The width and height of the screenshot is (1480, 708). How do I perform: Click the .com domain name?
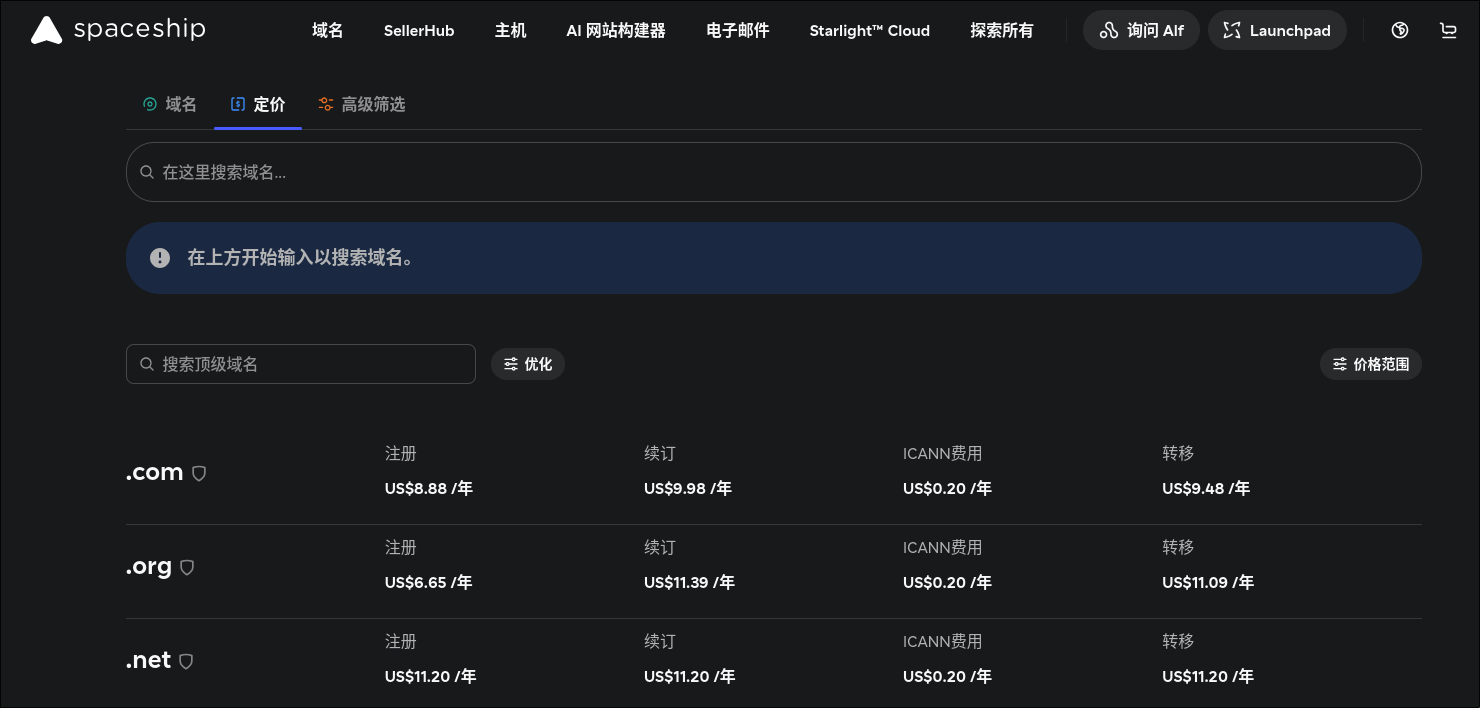point(154,472)
